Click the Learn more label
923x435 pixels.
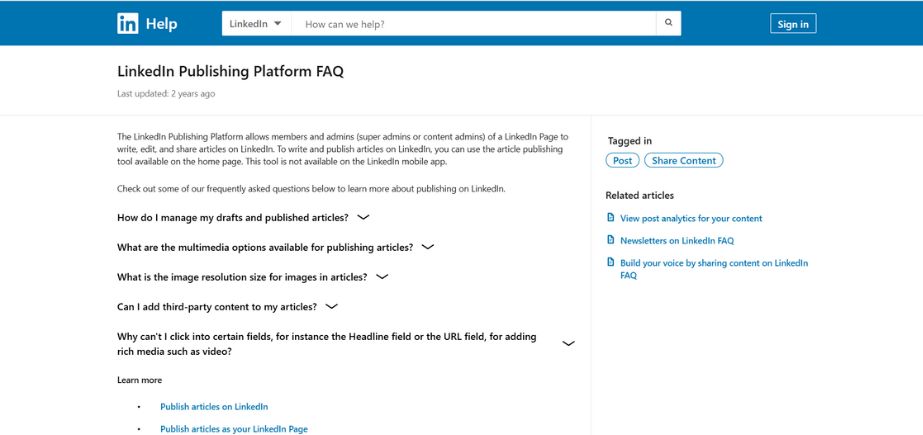coord(140,380)
